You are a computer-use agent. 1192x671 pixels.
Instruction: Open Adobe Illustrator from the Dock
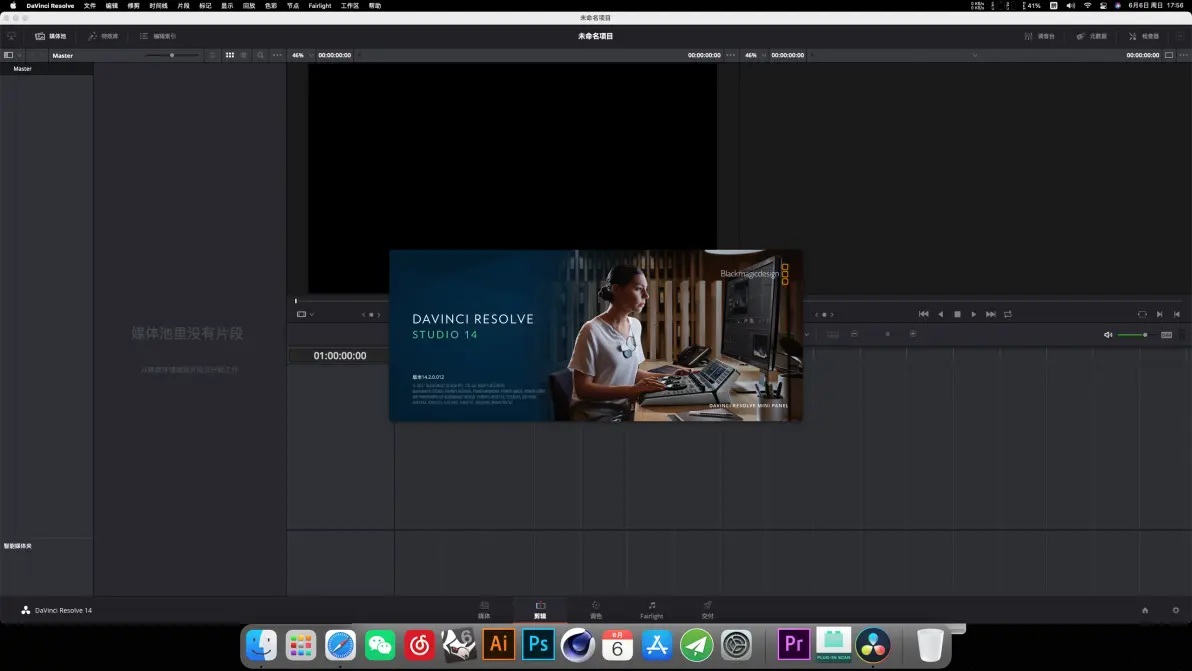pyautogui.click(x=499, y=644)
